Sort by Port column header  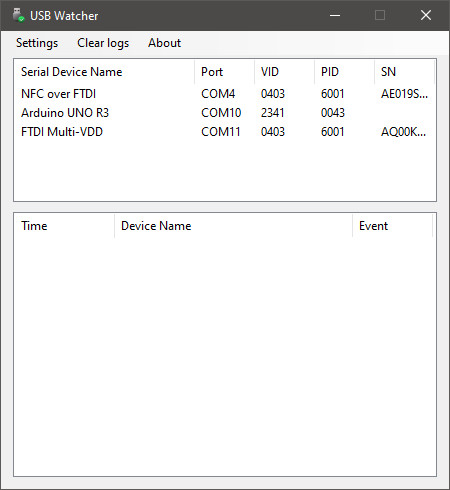click(224, 72)
